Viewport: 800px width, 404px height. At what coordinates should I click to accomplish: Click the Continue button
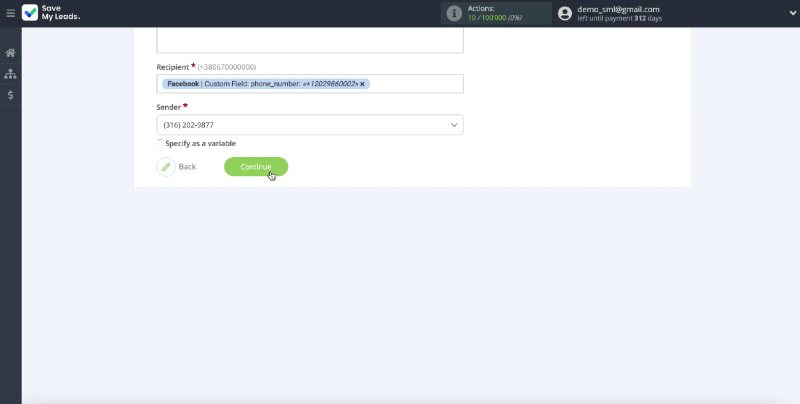point(256,167)
